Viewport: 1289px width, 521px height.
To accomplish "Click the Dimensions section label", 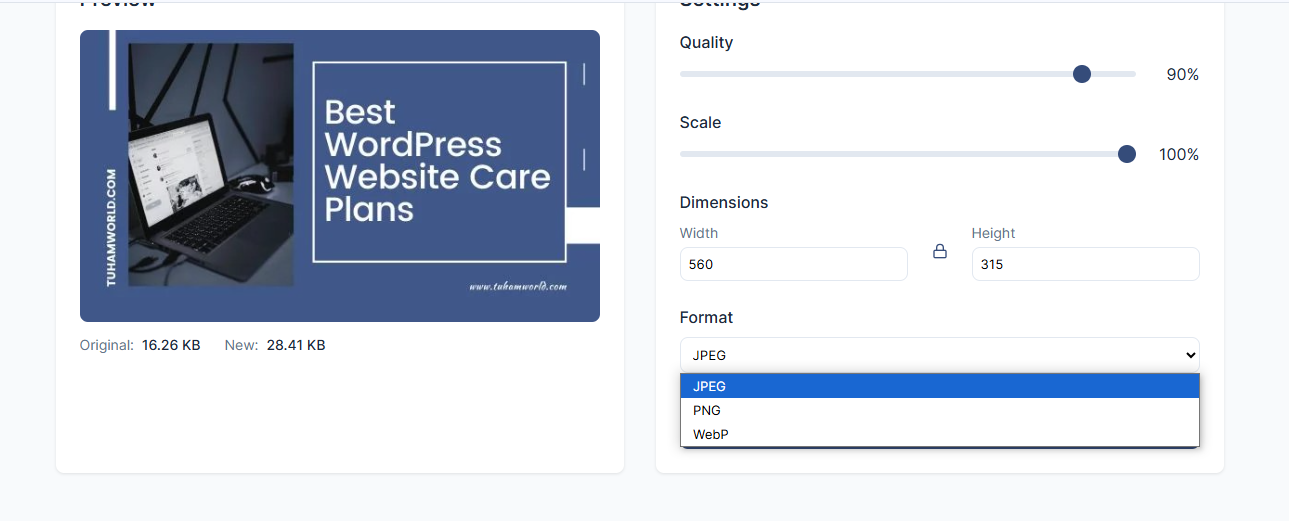I will (724, 202).
